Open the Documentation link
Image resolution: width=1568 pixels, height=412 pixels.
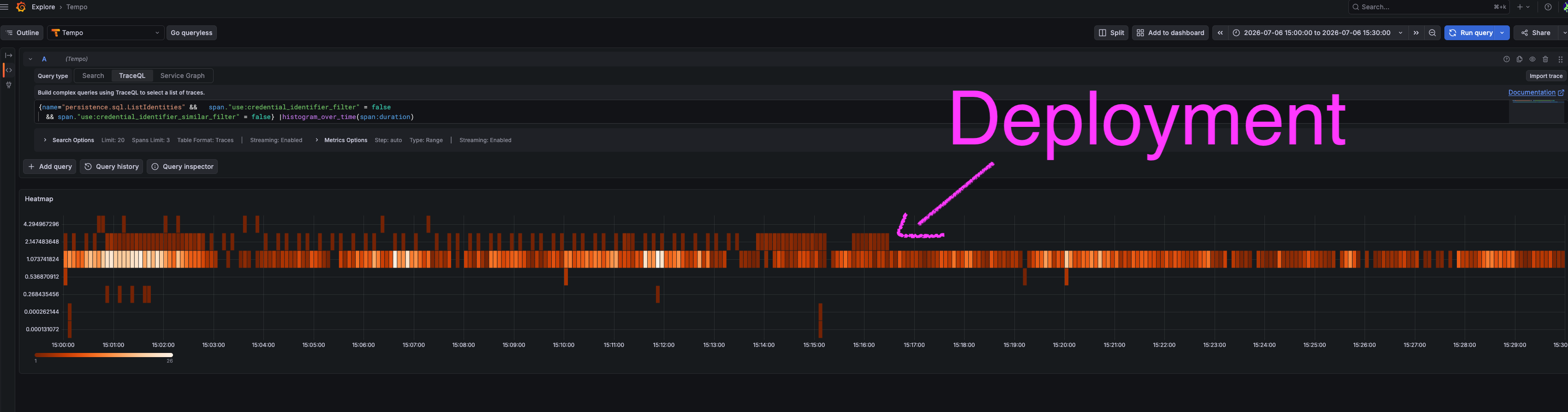(x=1536, y=92)
